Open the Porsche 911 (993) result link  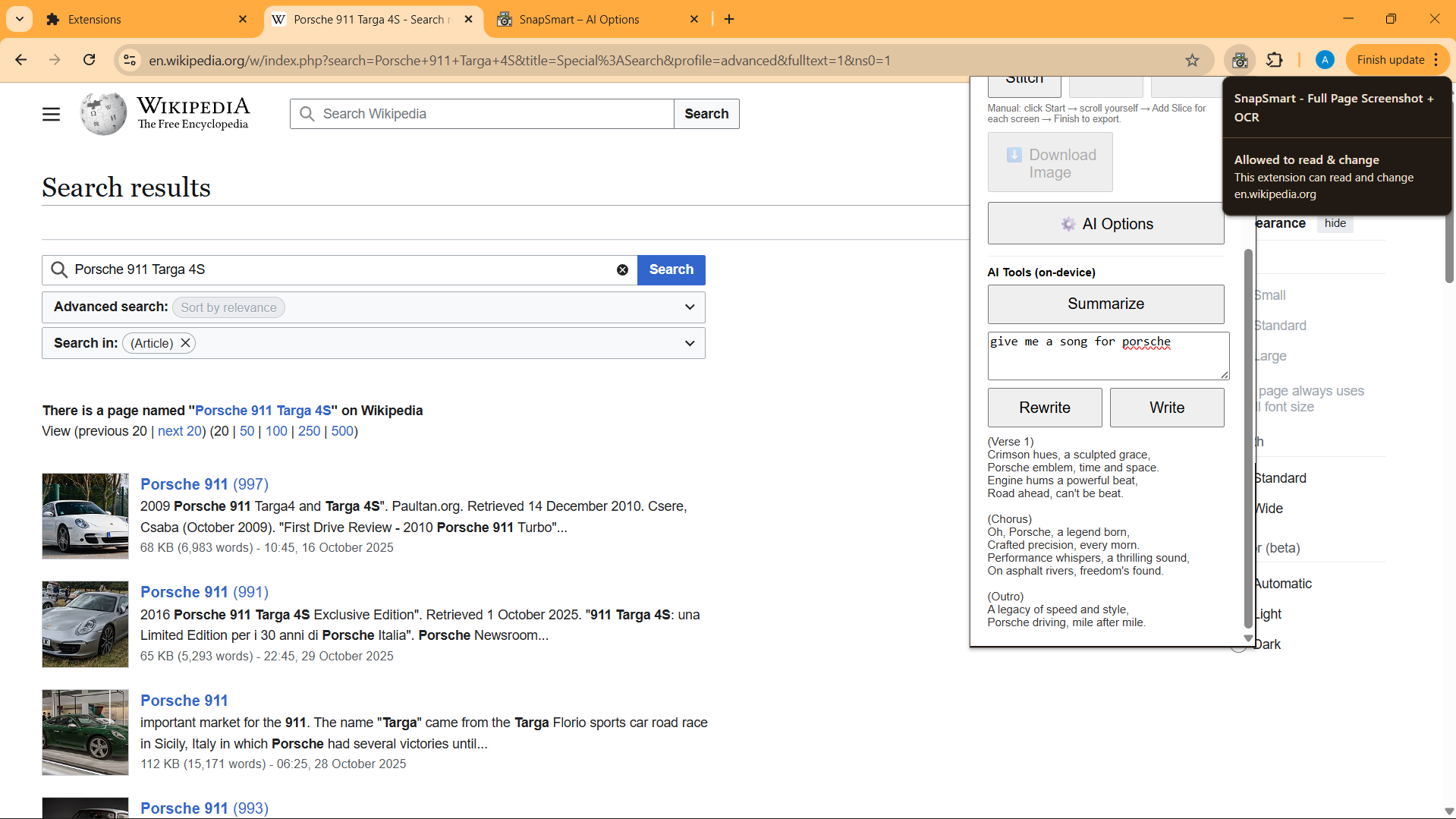point(204,808)
